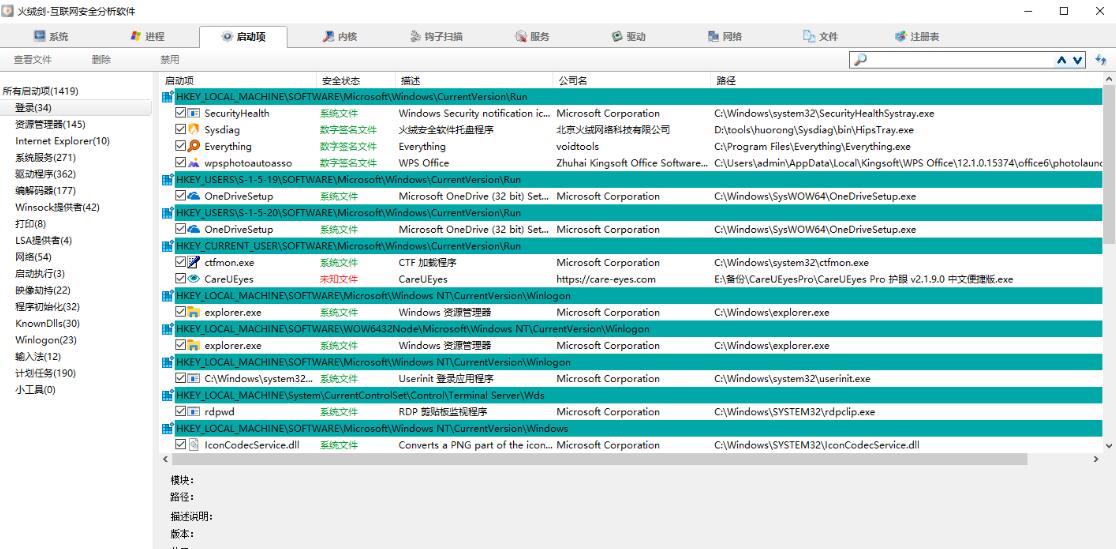Click the vertical scrollbar down arrow
1116x549 pixels.
(x=1109, y=445)
